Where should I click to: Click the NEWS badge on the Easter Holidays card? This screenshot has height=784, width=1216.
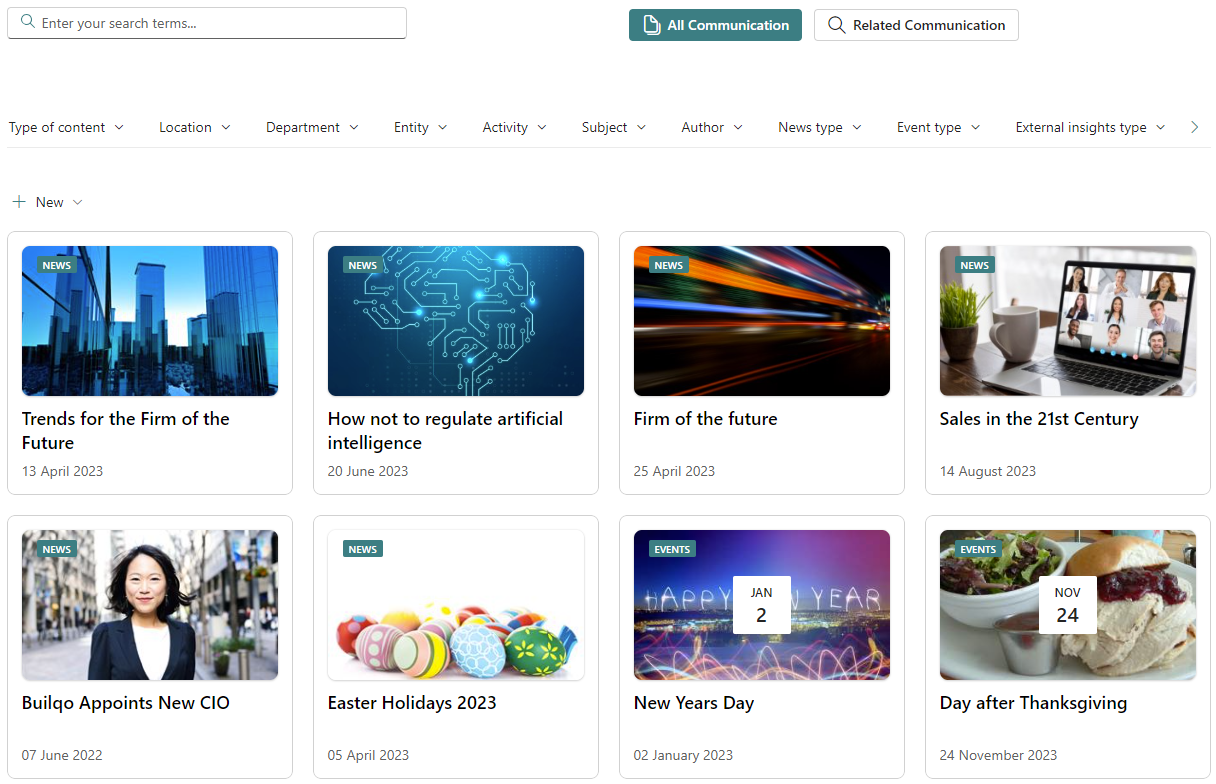(363, 549)
